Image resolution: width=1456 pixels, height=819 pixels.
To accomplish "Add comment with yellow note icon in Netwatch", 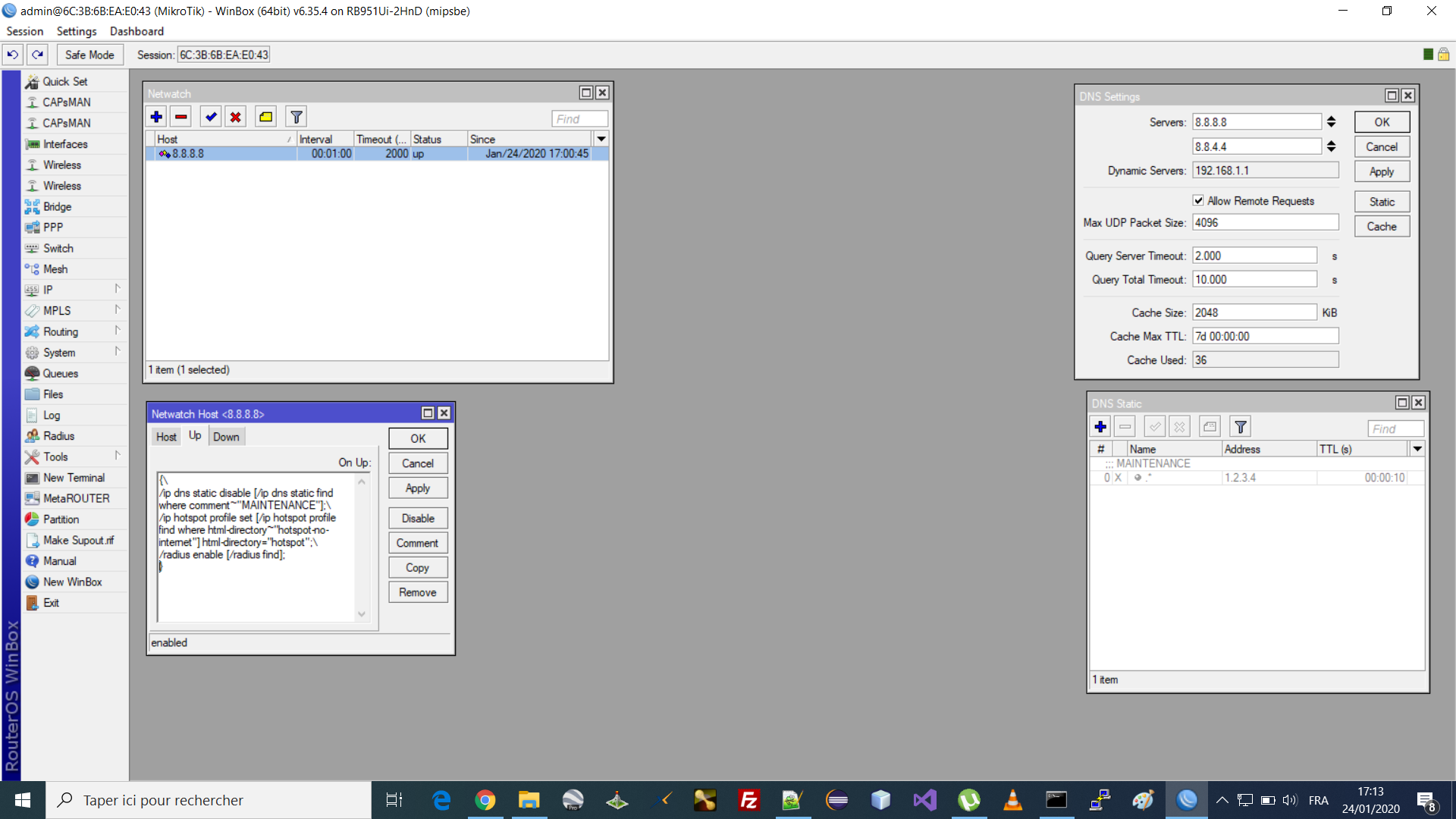I will (x=265, y=117).
